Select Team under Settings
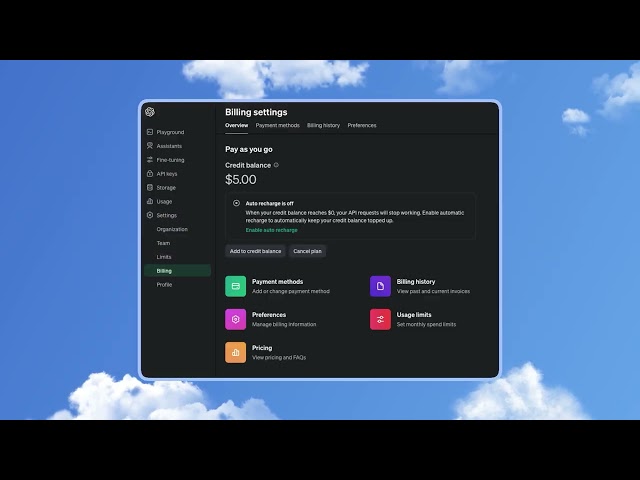Viewport: 640px width, 480px height. 163,243
